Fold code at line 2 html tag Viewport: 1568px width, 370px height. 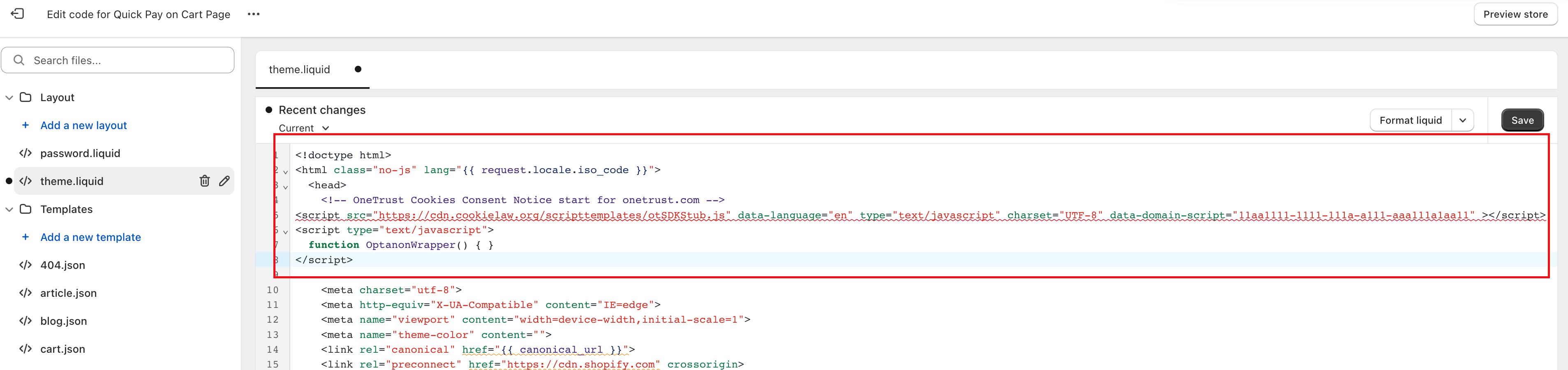(x=285, y=172)
